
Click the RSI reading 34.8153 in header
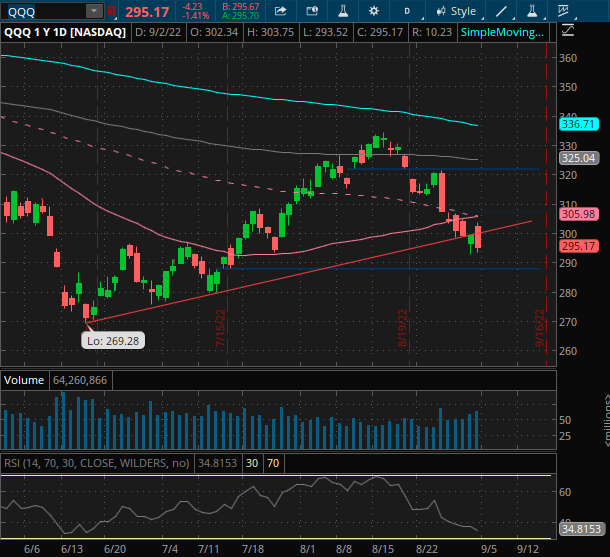pos(217,463)
